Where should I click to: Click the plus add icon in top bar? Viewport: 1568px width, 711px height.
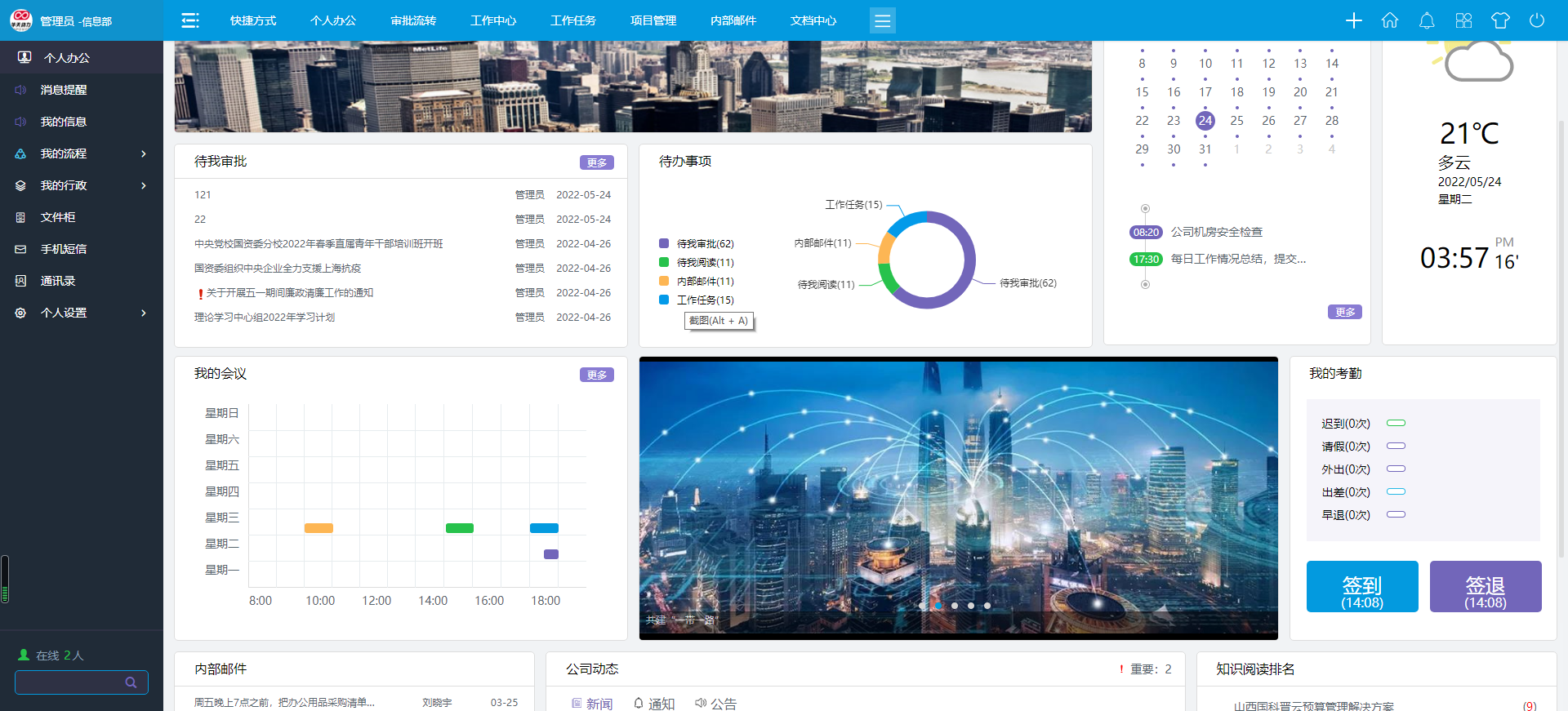point(1353,20)
